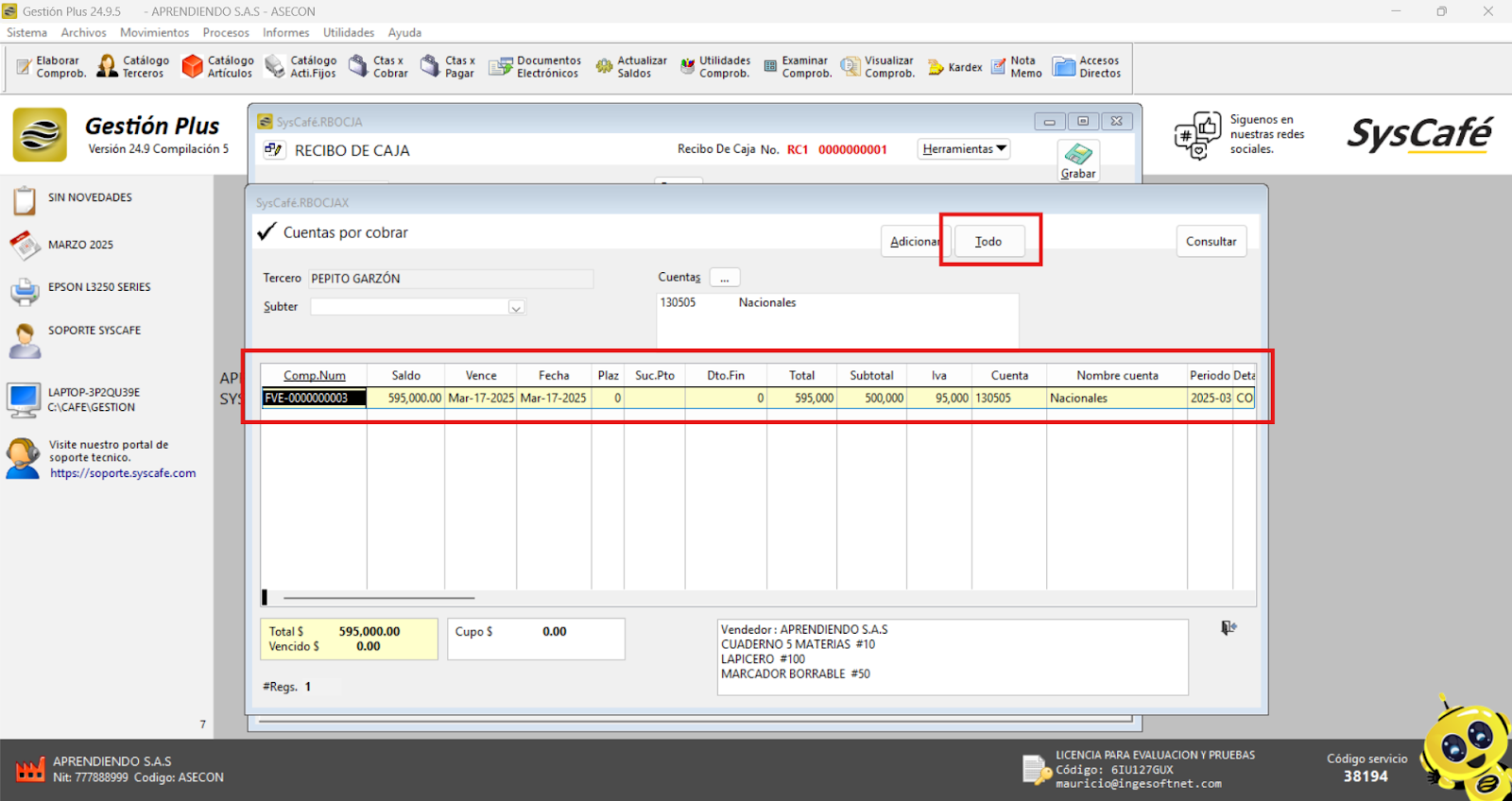Click Catálogo Artículos toolbar icon

coord(217,66)
